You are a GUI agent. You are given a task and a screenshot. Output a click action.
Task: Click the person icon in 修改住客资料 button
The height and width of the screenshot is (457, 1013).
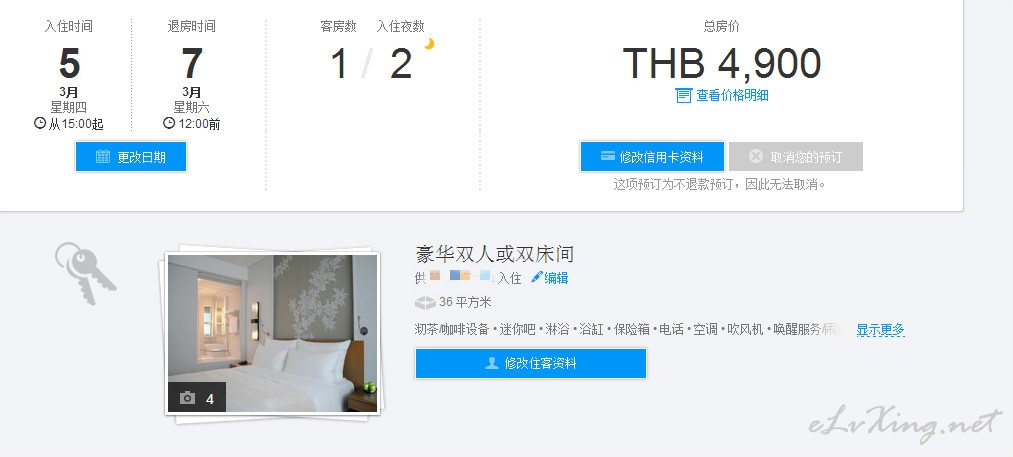point(492,363)
